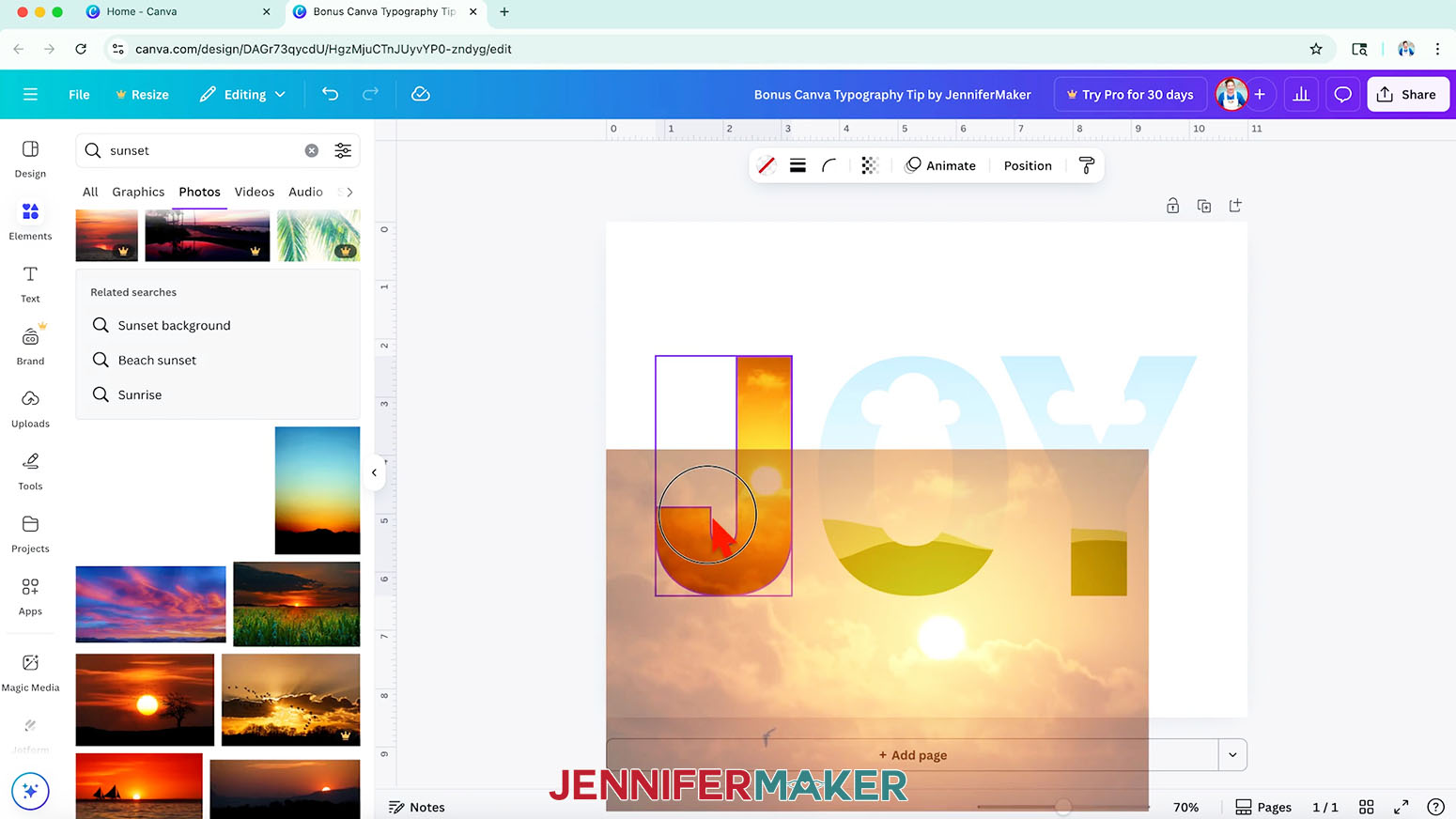Open the Elements sidebar panel
The width and height of the screenshot is (1456, 819).
(x=30, y=222)
